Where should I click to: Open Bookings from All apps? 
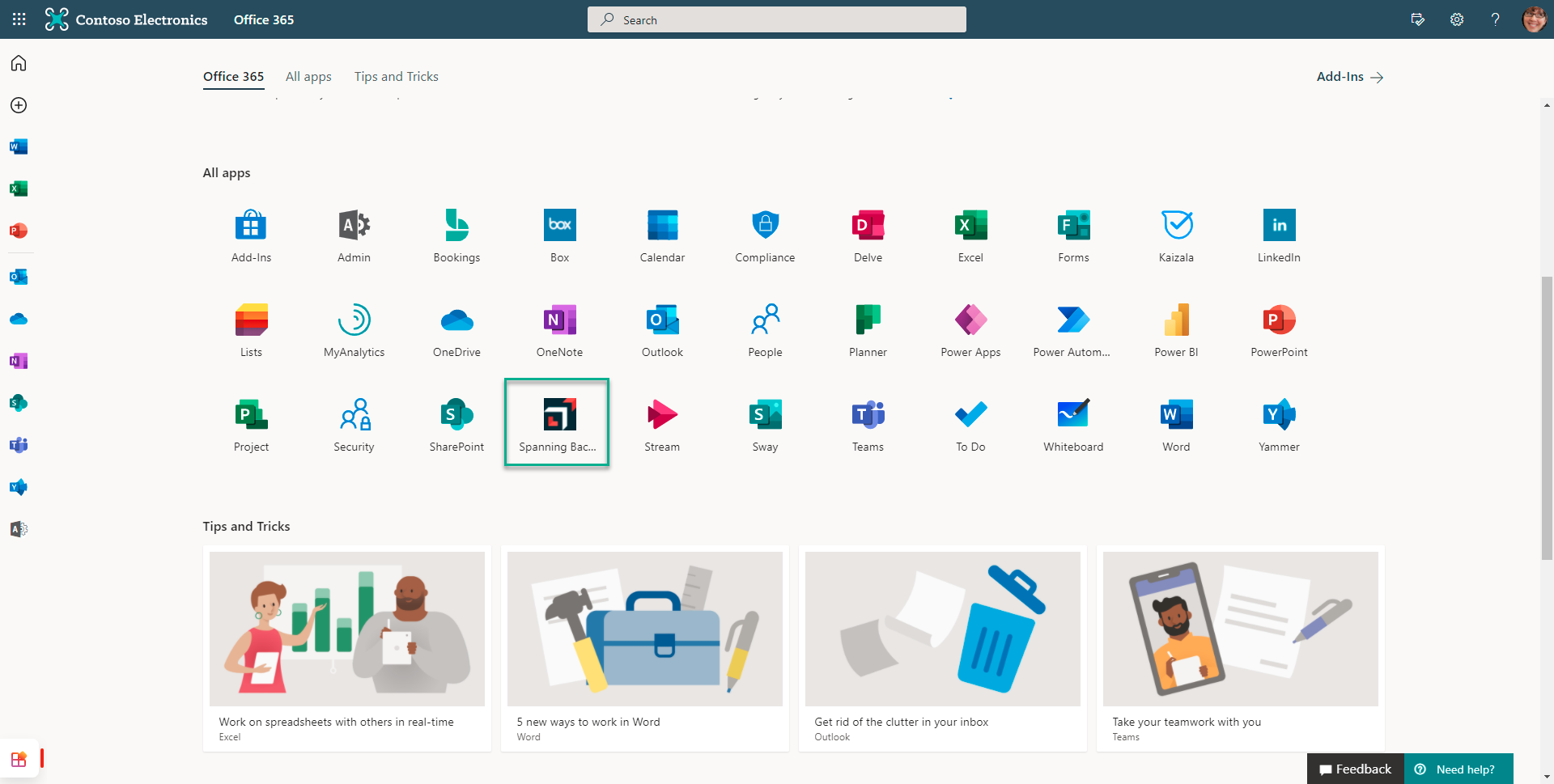(x=456, y=235)
